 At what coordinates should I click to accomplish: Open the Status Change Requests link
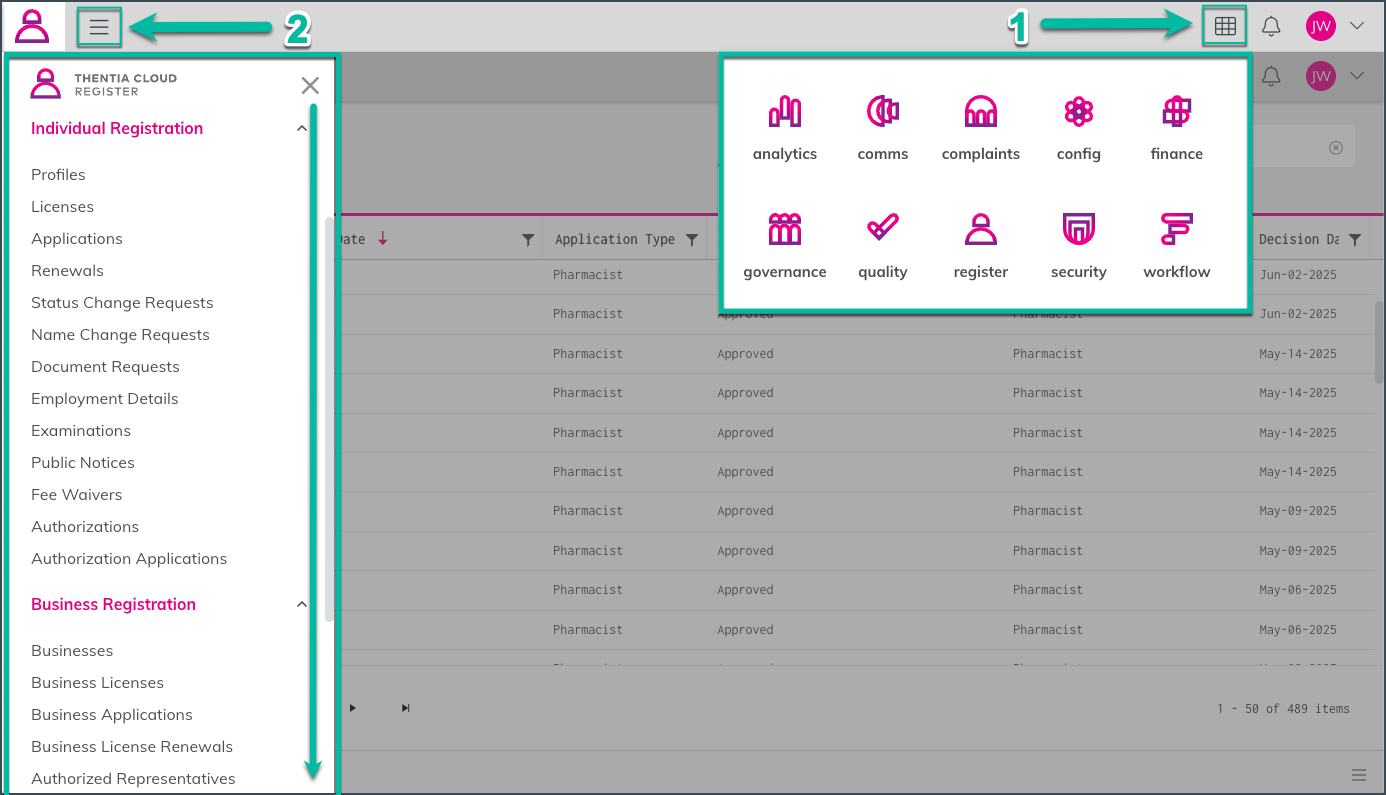point(122,303)
